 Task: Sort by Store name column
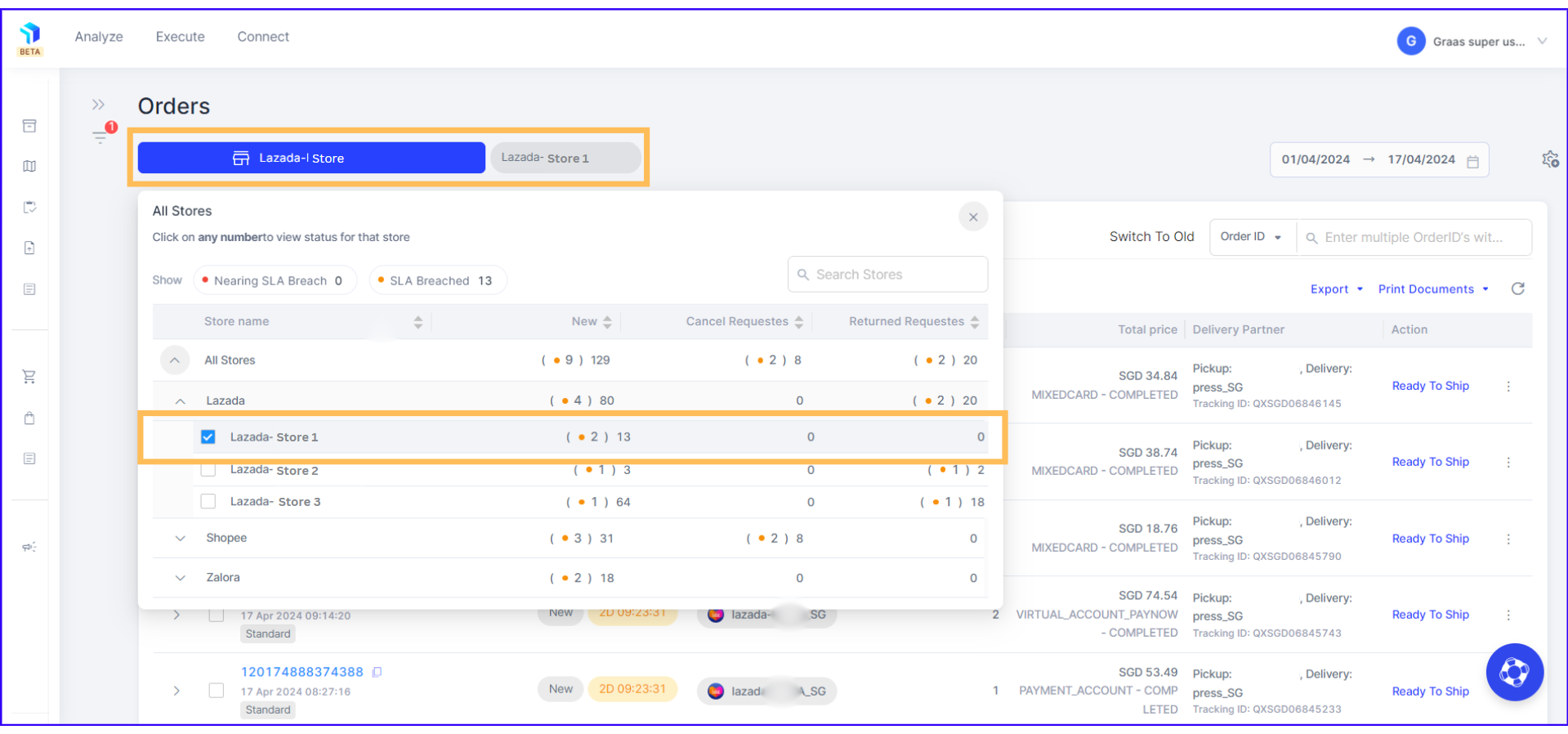pos(418,322)
